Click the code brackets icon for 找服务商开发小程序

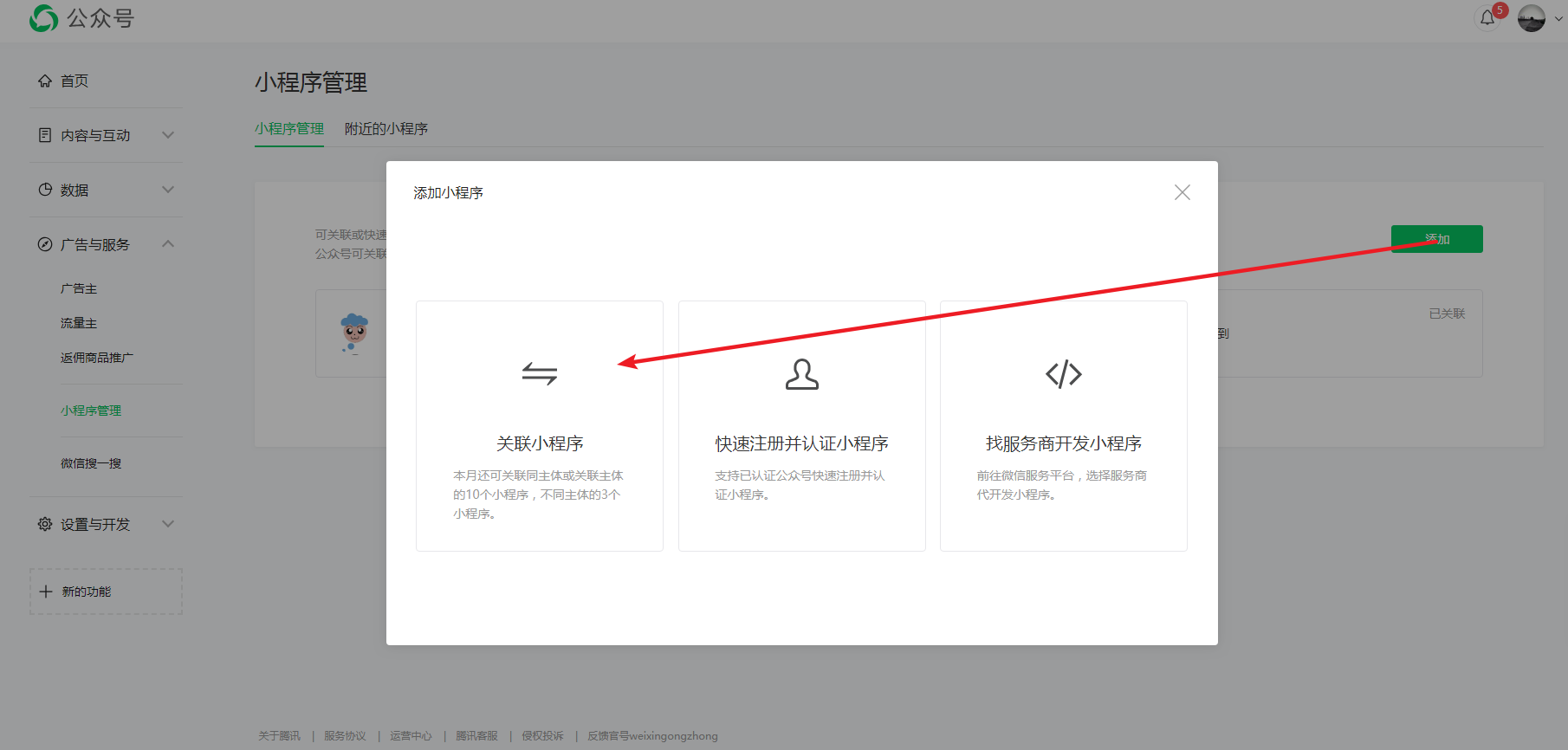click(1063, 374)
